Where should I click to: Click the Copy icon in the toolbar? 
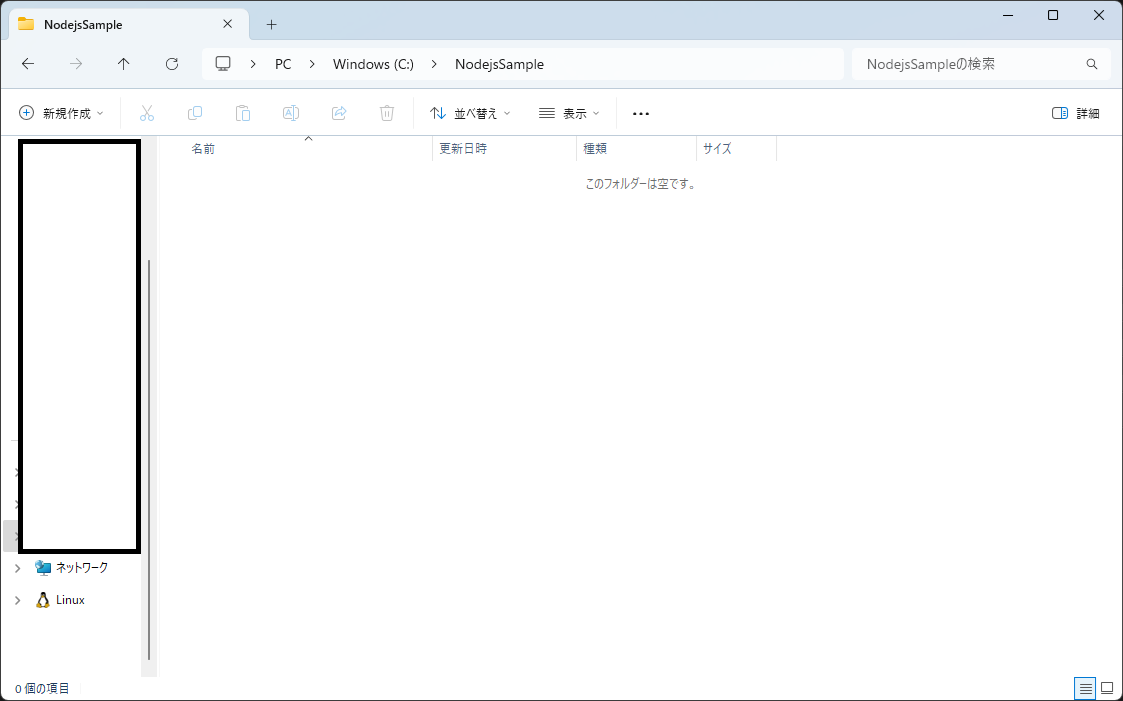tap(195, 112)
